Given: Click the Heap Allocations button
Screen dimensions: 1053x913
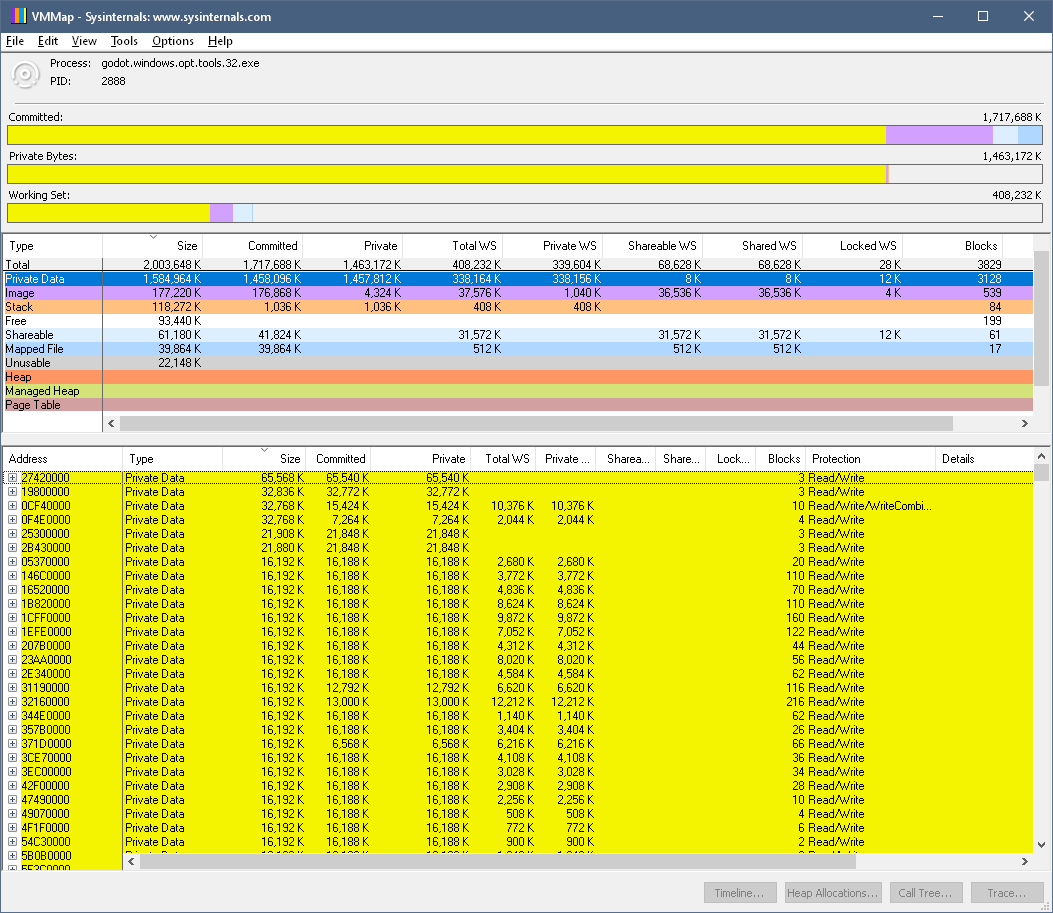Looking at the screenshot, I should (x=833, y=893).
